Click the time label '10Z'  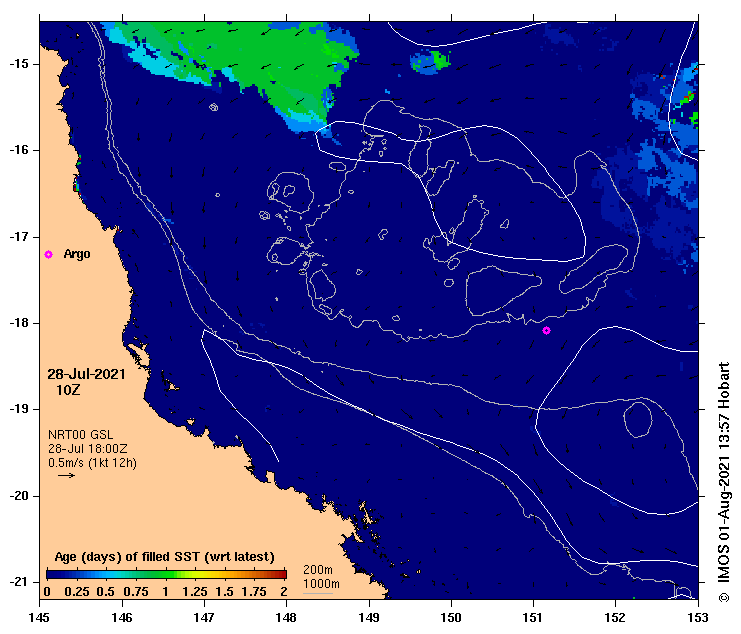coord(69,390)
